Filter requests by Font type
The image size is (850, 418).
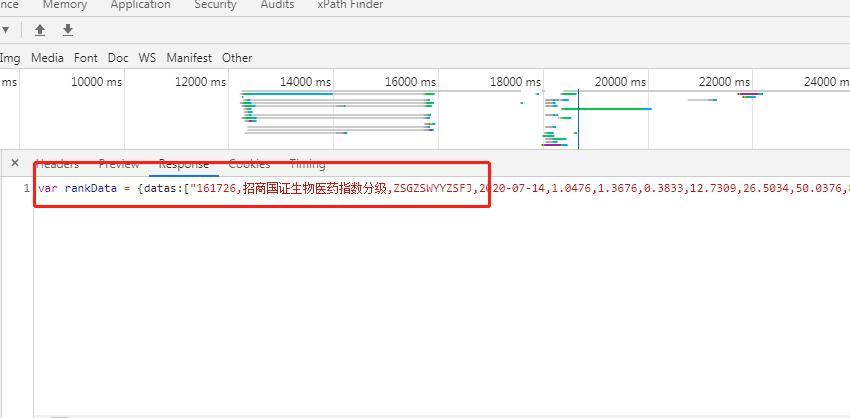click(x=86, y=57)
